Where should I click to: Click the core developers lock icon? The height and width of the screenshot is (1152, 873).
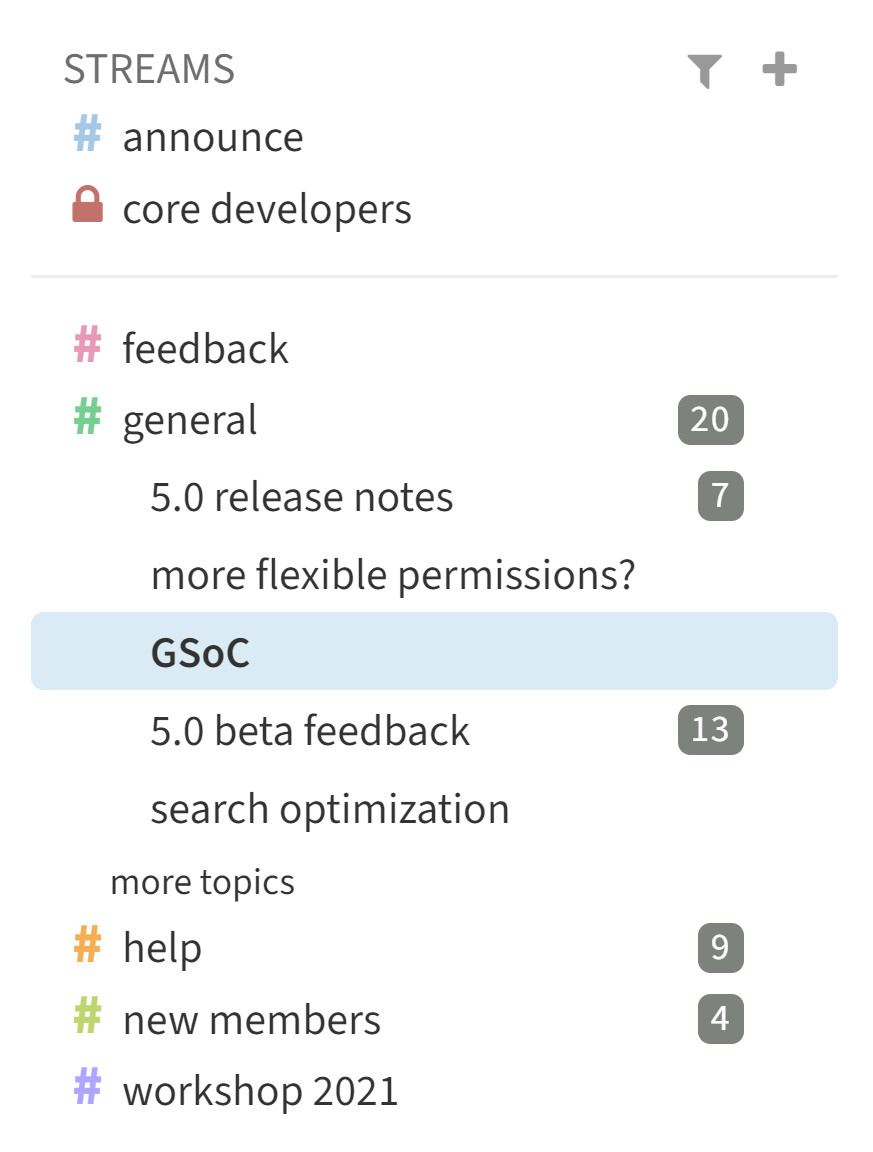coord(88,206)
